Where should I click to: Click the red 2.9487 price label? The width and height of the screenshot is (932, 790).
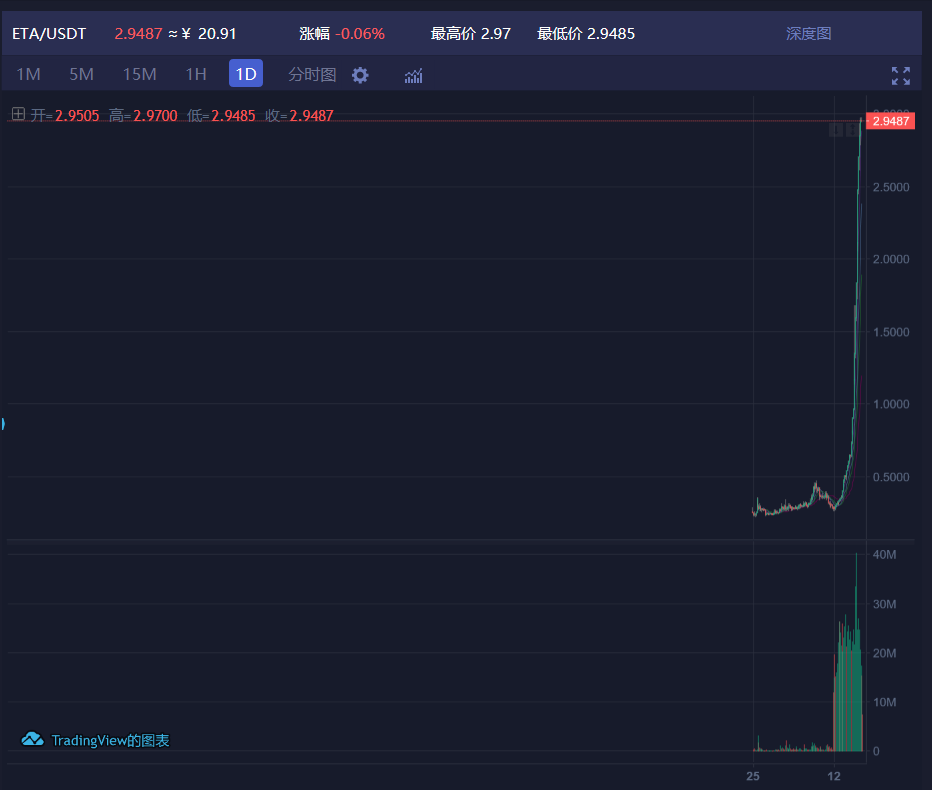pos(890,121)
